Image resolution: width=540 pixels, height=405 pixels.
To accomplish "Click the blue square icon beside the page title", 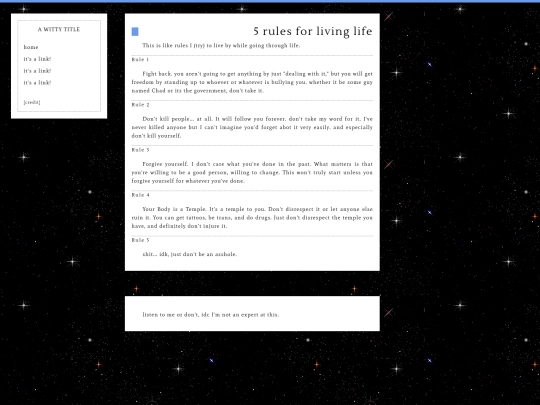I will (135, 32).
